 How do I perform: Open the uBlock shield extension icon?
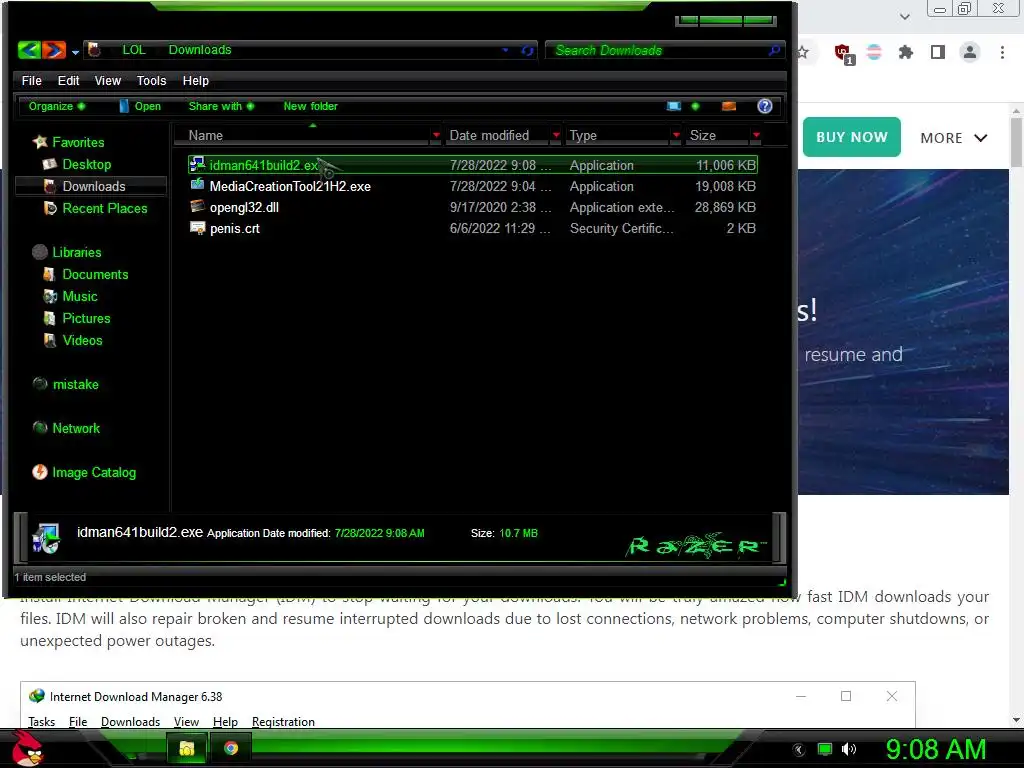(843, 52)
